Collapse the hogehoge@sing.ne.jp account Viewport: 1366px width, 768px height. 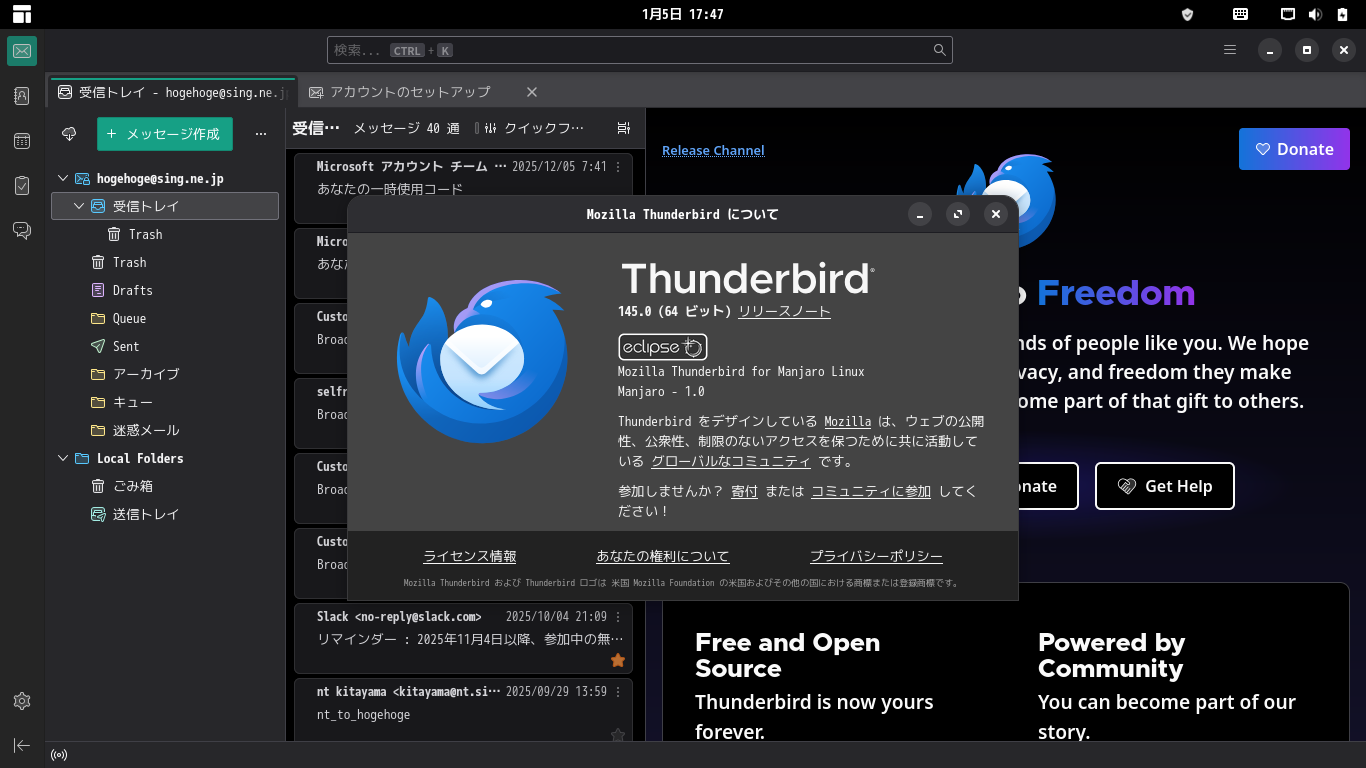pos(63,178)
